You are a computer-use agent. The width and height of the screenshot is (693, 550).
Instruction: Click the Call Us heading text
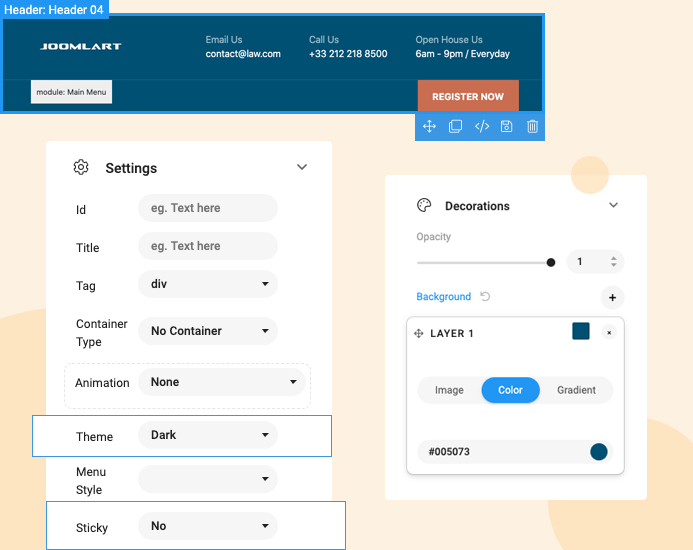[x=324, y=40]
